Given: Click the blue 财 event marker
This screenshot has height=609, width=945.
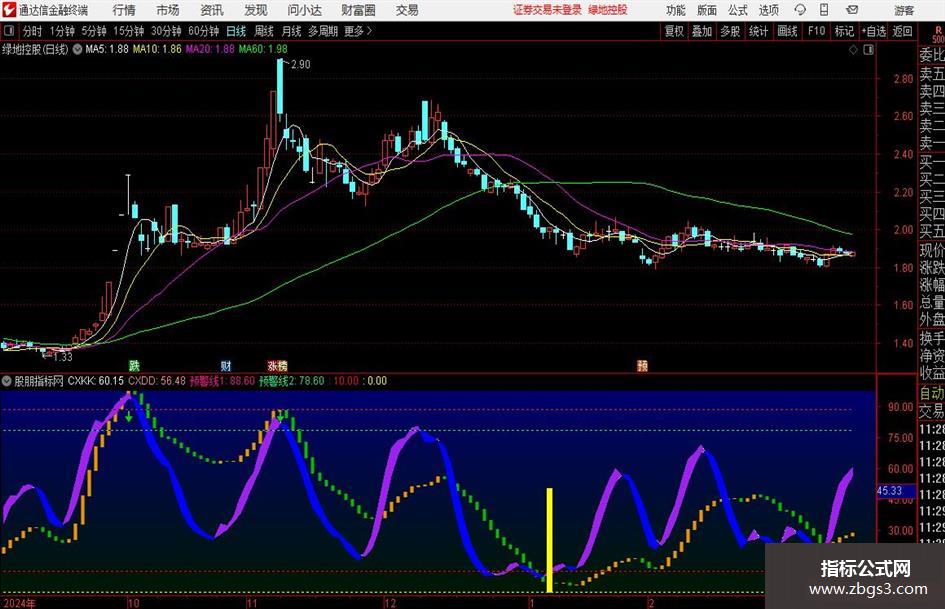Looking at the screenshot, I should pos(225,365).
